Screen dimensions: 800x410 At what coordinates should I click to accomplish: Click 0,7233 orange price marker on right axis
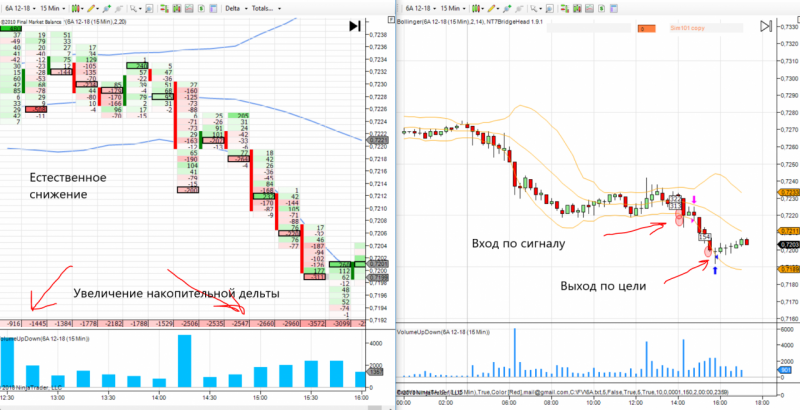click(x=788, y=192)
